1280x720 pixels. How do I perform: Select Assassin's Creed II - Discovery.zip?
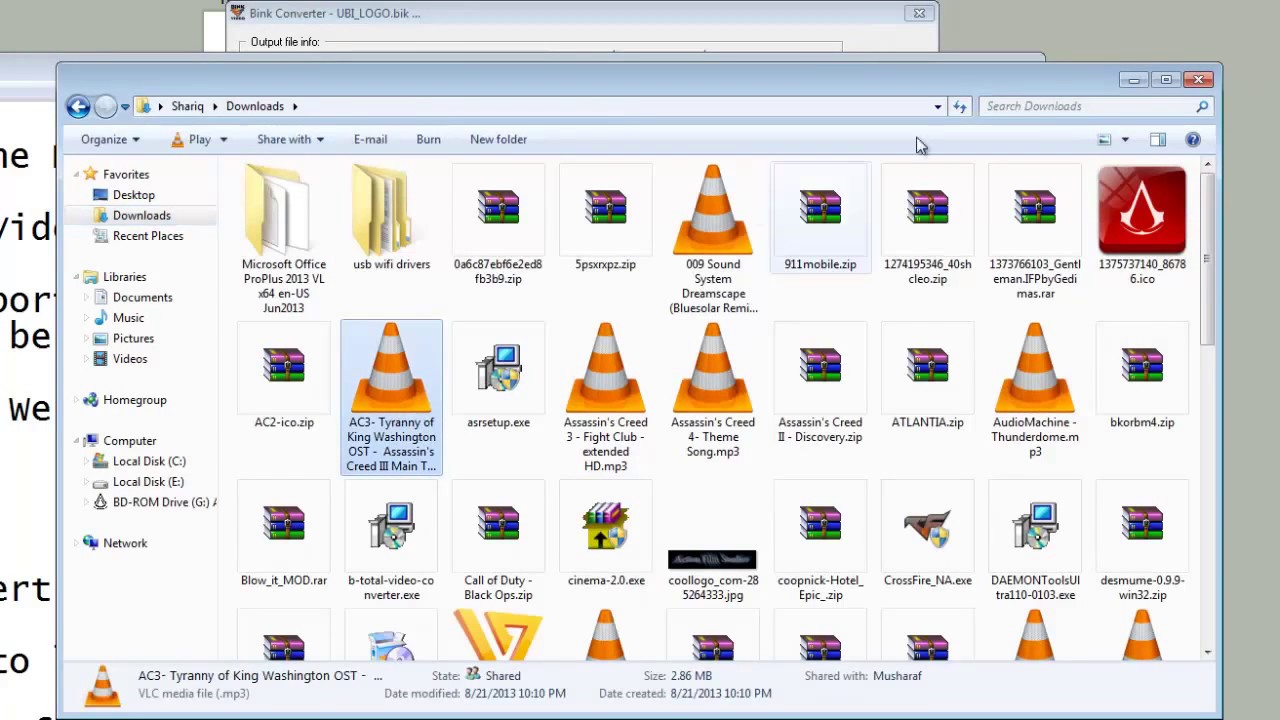(x=820, y=384)
